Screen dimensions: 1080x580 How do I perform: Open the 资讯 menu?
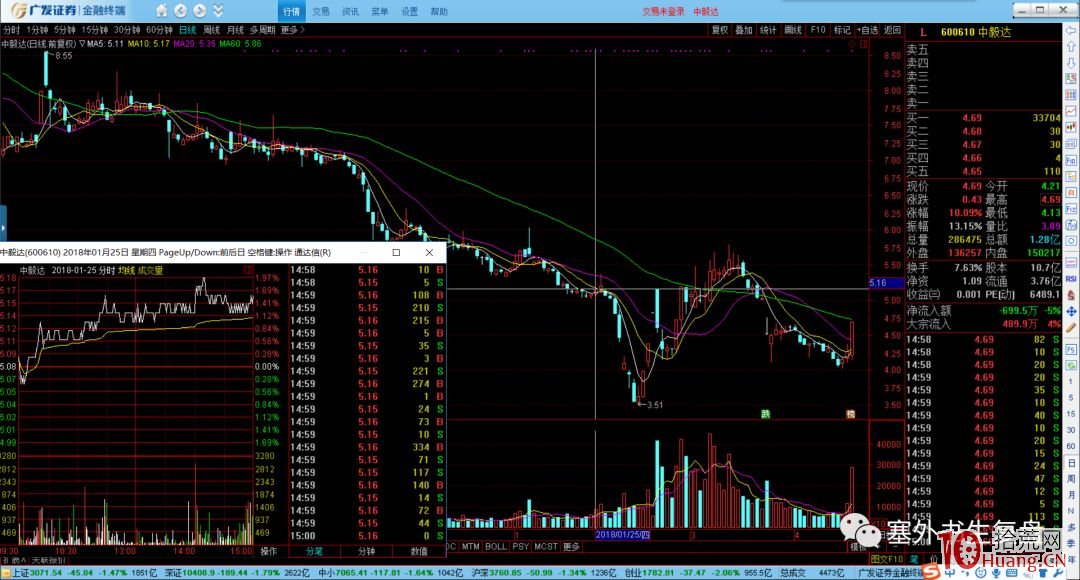350,12
